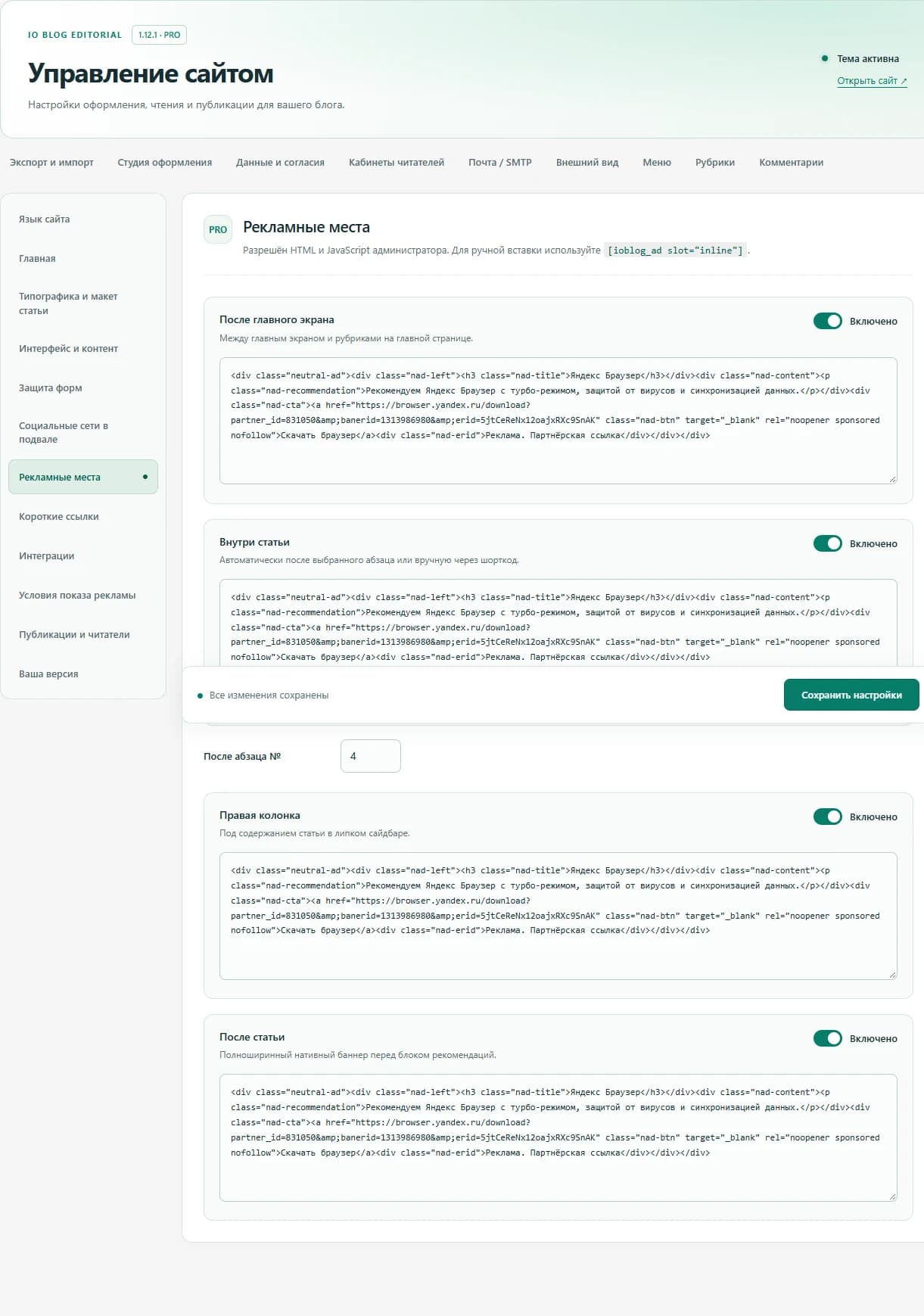Turn off the Внутри статьи ad slot
The height and width of the screenshot is (1316, 924).
pyautogui.click(x=827, y=543)
